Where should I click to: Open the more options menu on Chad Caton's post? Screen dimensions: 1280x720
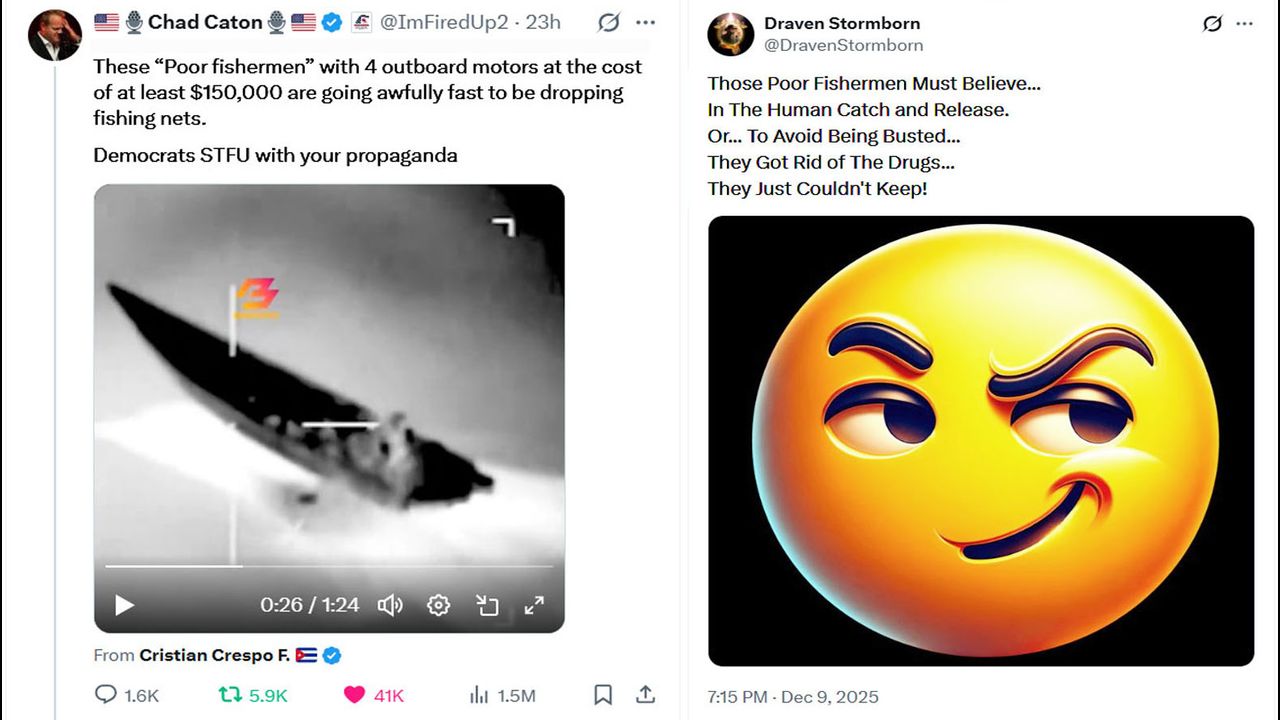646,23
